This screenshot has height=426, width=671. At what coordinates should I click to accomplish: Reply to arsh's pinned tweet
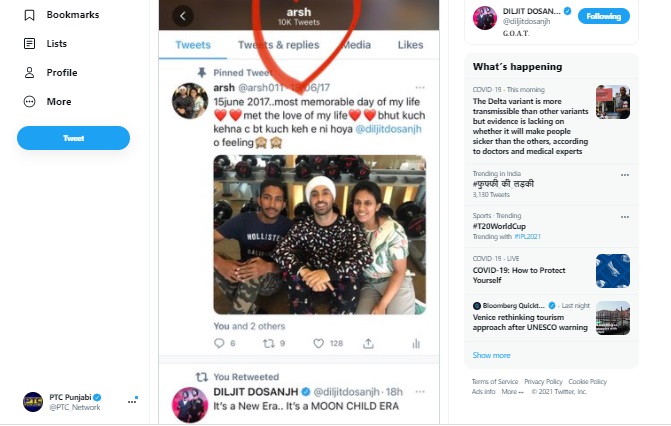coord(219,343)
